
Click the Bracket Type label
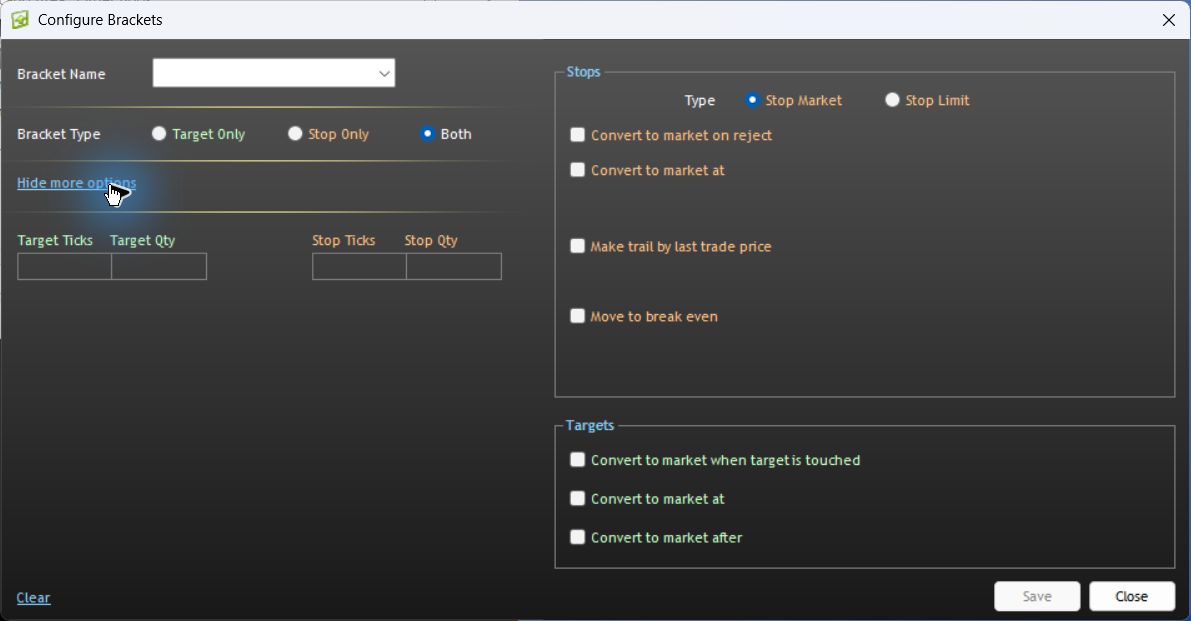(x=58, y=134)
